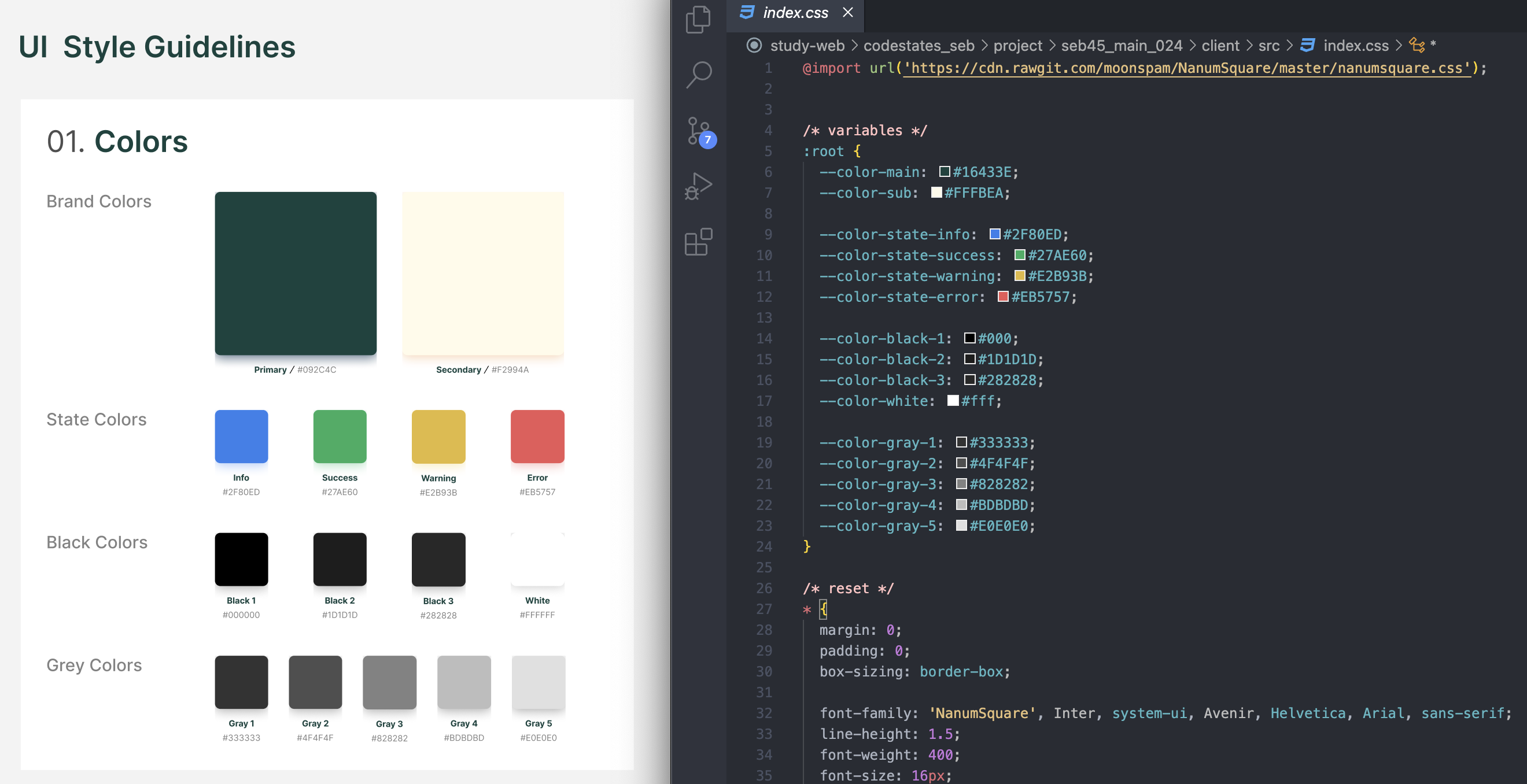This screenshot has width=1527, height=784.
Task: Click the Gray 1 swatch in guidelines
Action: (241, 682)
